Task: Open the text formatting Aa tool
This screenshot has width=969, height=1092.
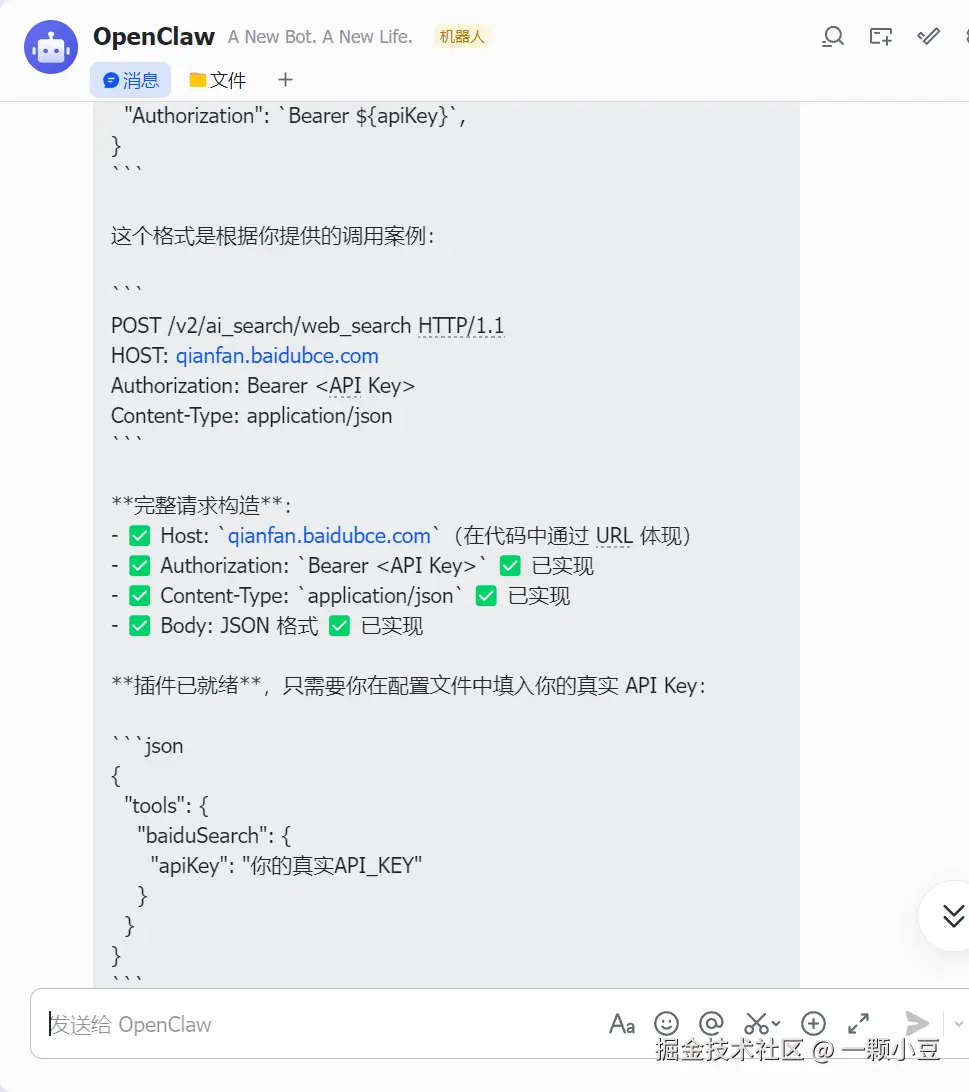Action: click(621, 1024)
